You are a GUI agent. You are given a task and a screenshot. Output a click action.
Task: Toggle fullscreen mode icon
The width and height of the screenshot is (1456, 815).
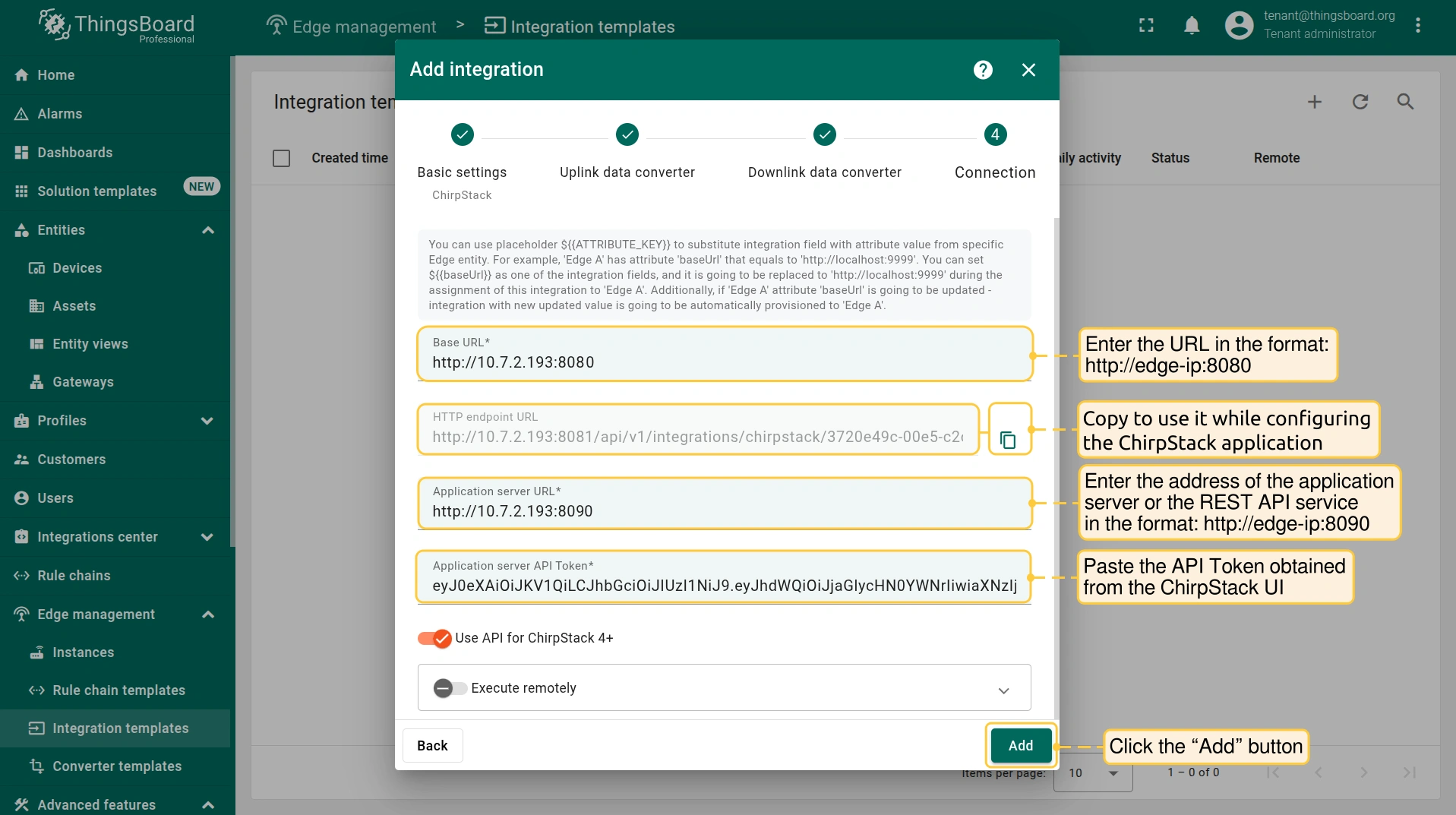(x=1146, y=26)
